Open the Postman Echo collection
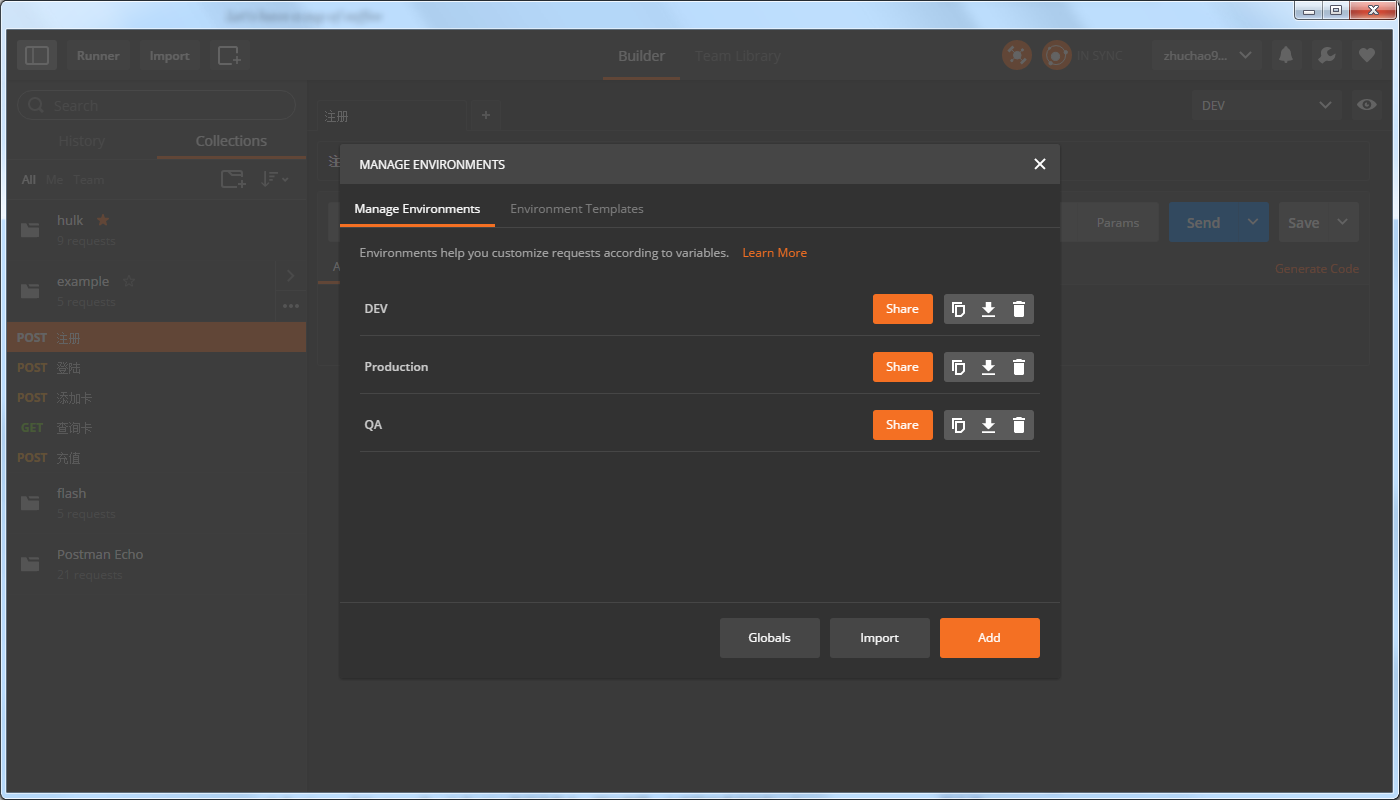This screenshot has width=1400, height=800. (x=157, y=564)
